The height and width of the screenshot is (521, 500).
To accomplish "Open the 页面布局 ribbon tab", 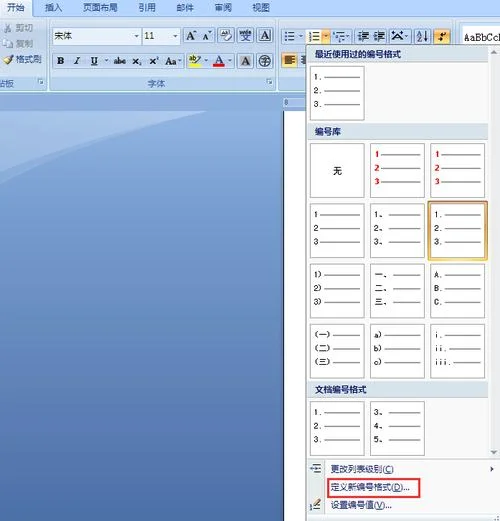I will pos(100,7).
